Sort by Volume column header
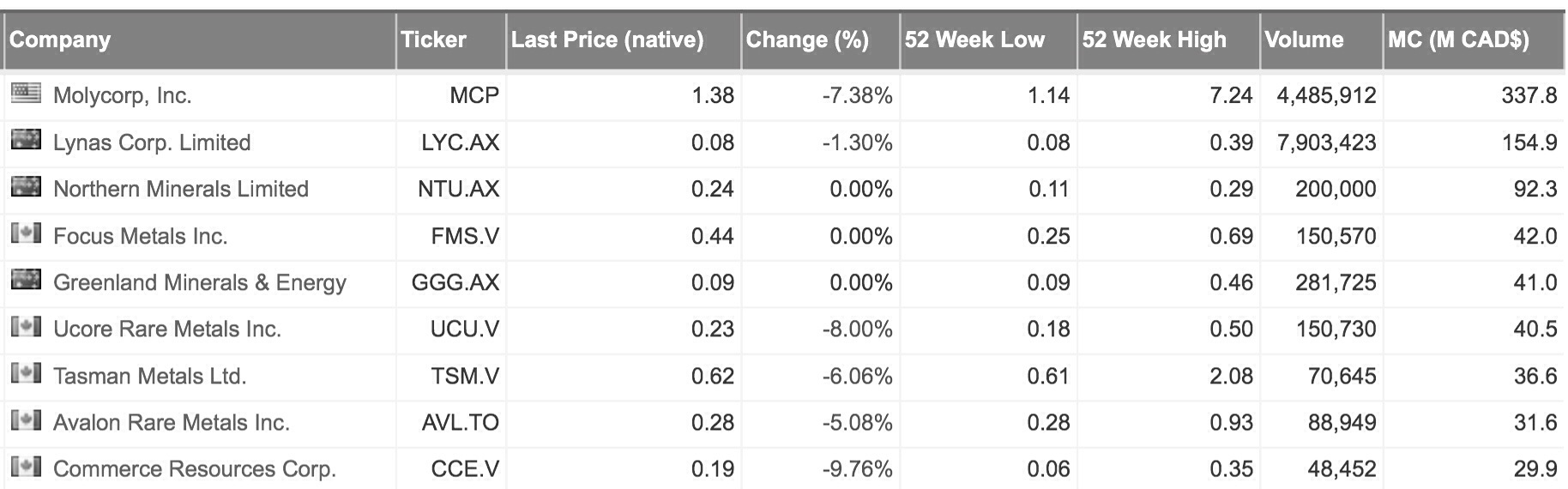This screenshot has height=489, width=1568. [1304, 40]
